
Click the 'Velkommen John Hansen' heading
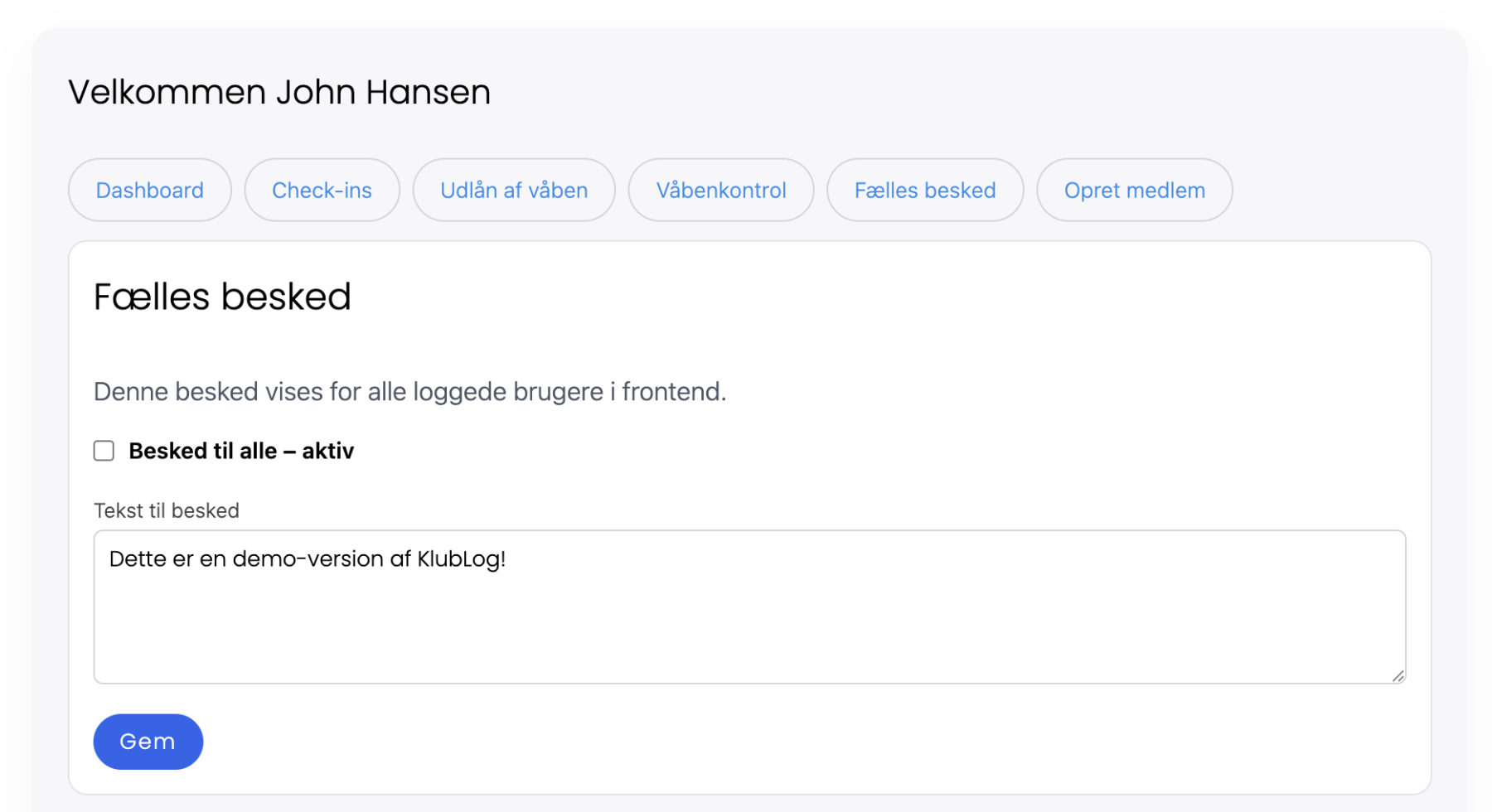click(279, 92)
